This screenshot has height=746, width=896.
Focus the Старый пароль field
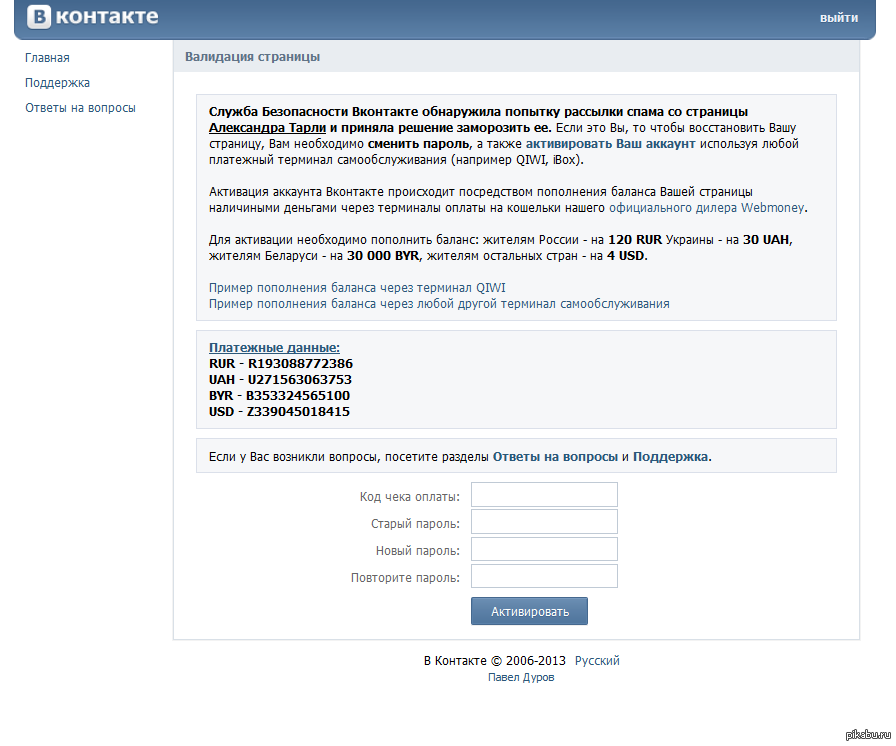click(x=544, y=522)
